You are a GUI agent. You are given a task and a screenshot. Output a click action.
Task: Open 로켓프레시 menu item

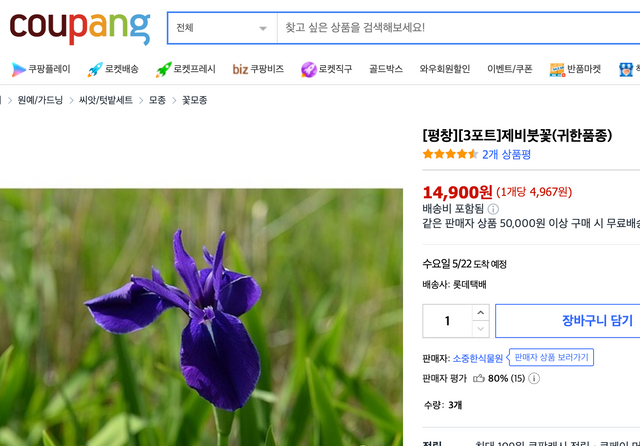pos(194,69)
